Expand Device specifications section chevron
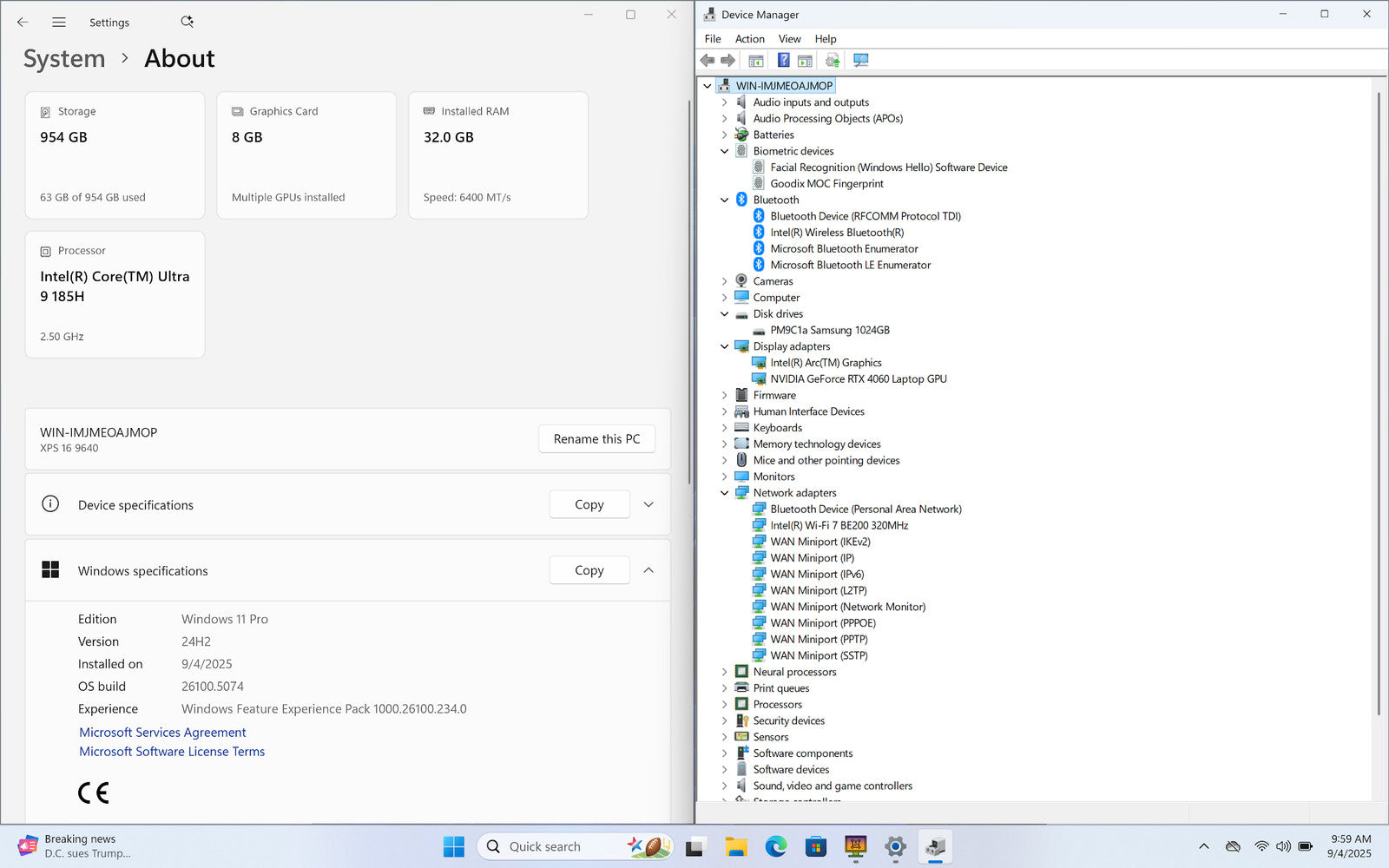The width and height of the screenshot is (1389, 868). 648,504
